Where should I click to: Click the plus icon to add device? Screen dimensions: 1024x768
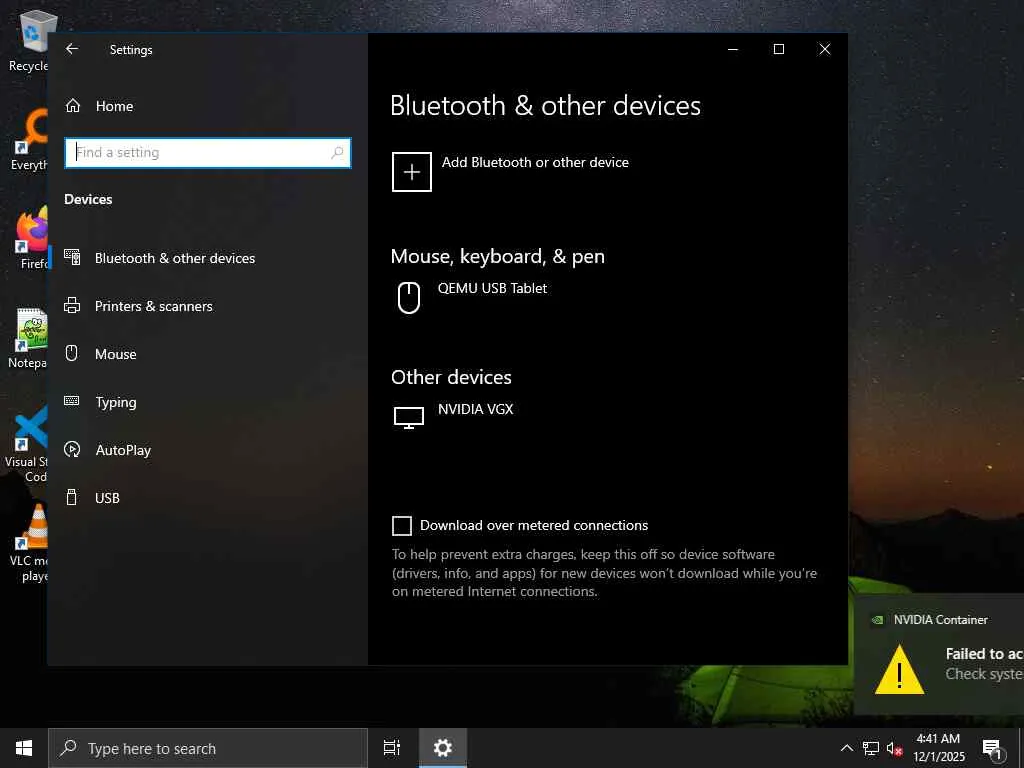(411, 172)
